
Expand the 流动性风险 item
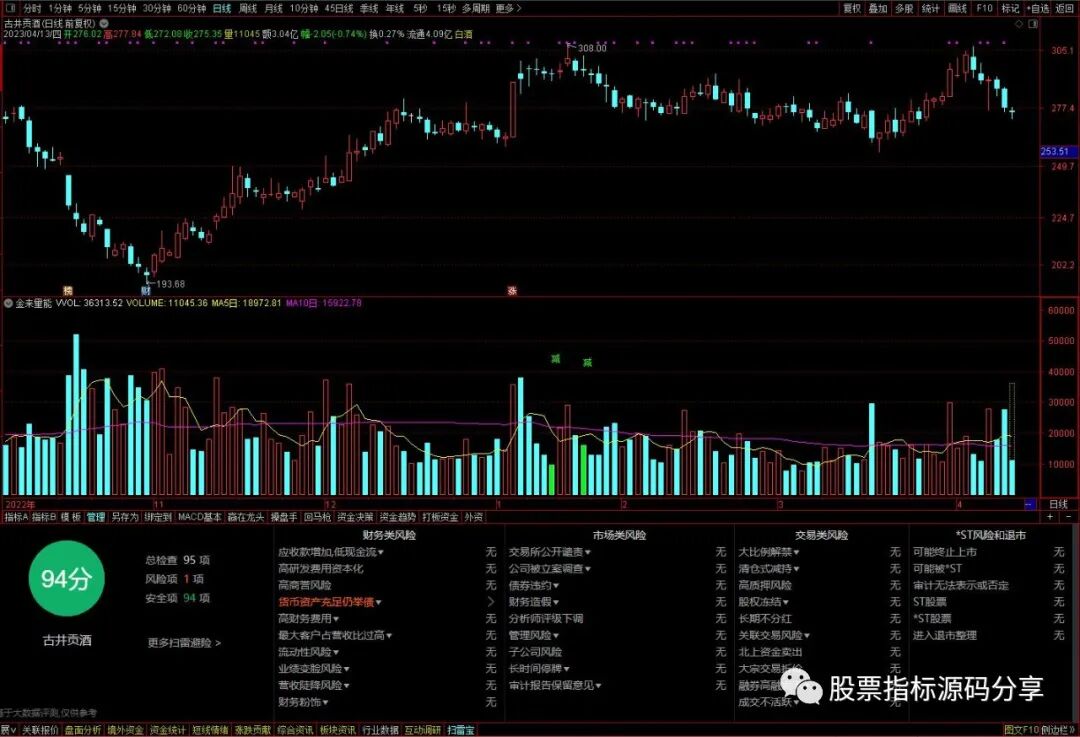(x=308, y=652)
